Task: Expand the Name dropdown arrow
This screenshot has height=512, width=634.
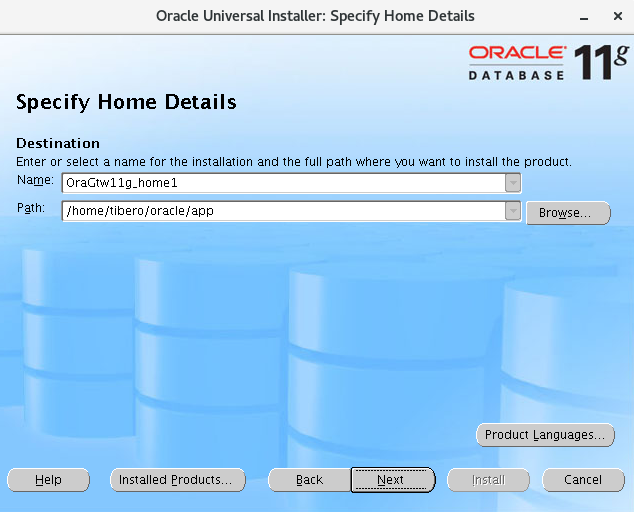Action: tap(513, 183)
